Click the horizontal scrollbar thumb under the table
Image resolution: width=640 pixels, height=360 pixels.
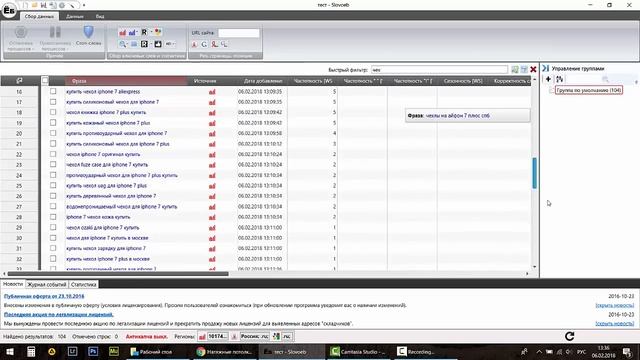click(118, 273)
